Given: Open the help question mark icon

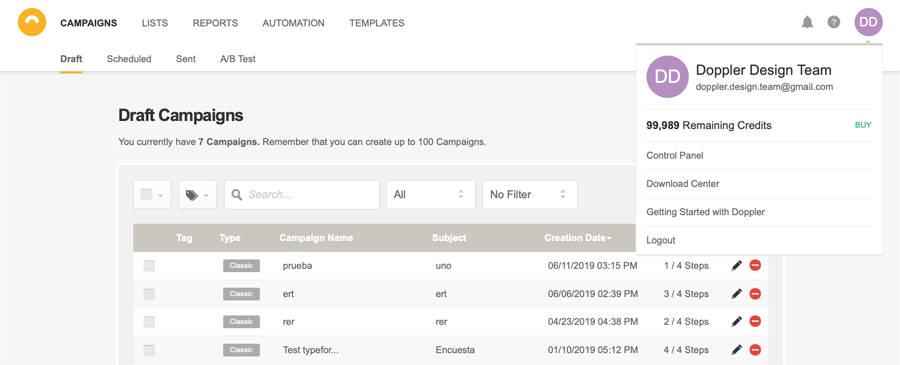Looking at the screenshot, I should [833, 22].
